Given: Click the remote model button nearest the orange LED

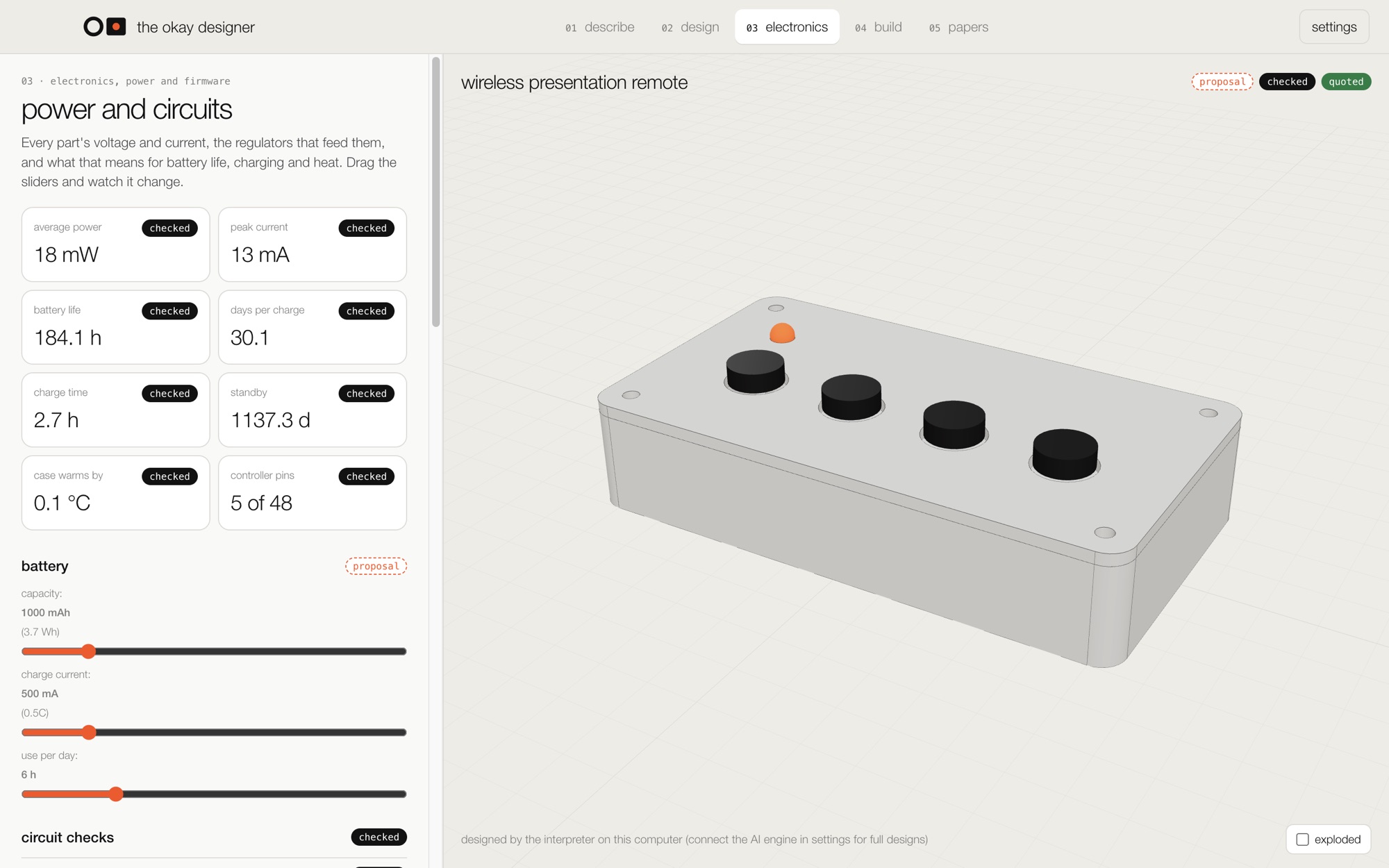Looking at the screenshot, I should [756, 372].
